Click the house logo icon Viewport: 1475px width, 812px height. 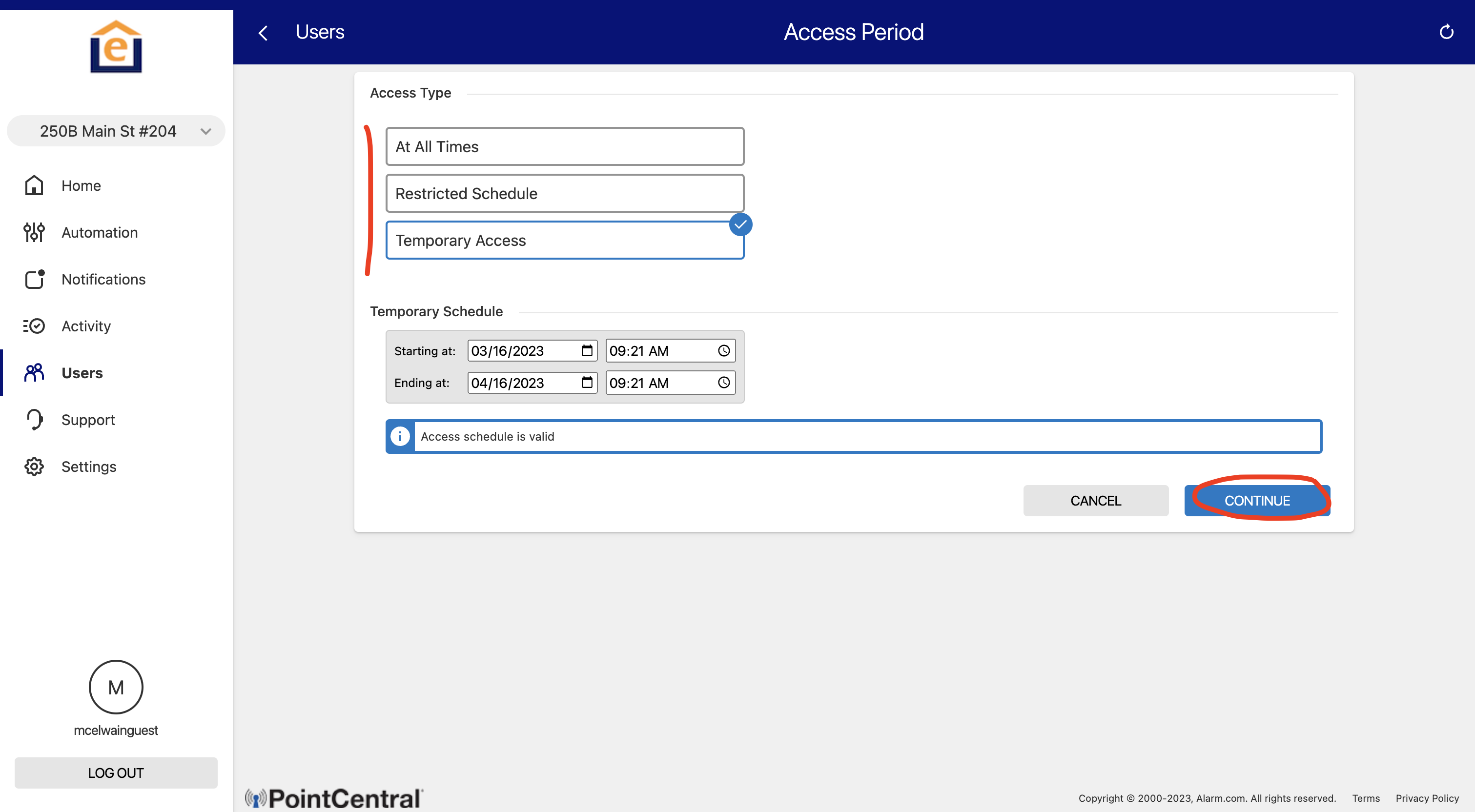[116, 47]
